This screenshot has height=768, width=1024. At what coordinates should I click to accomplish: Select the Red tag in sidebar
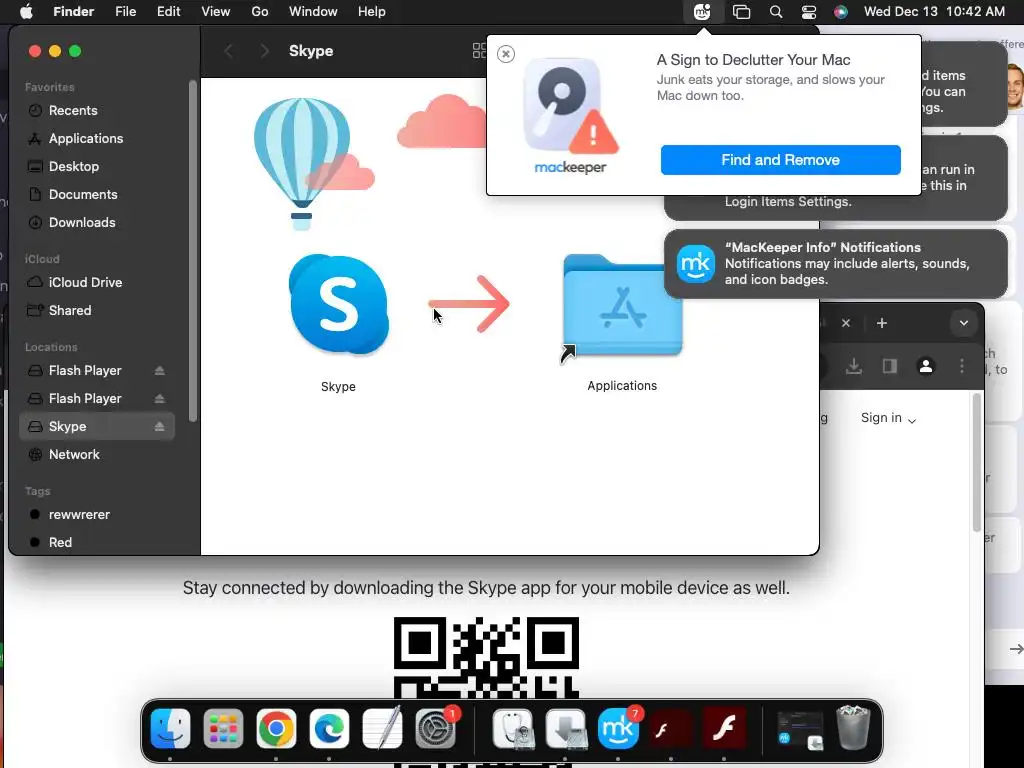coord(97,542)
